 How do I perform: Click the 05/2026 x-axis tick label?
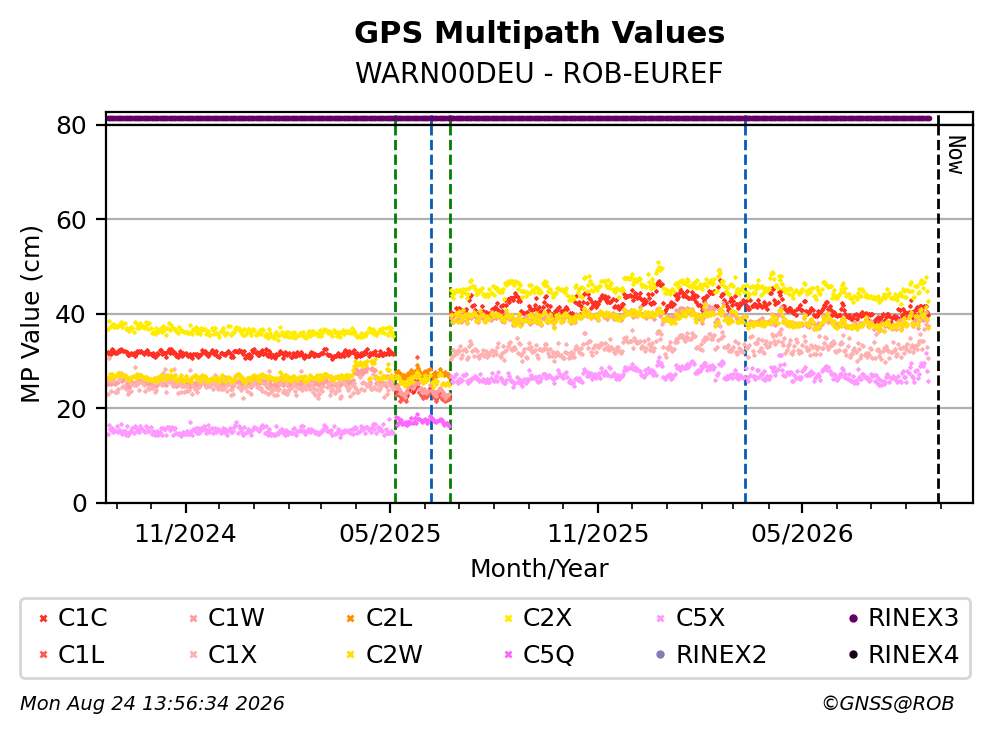(x=802, y=534)
